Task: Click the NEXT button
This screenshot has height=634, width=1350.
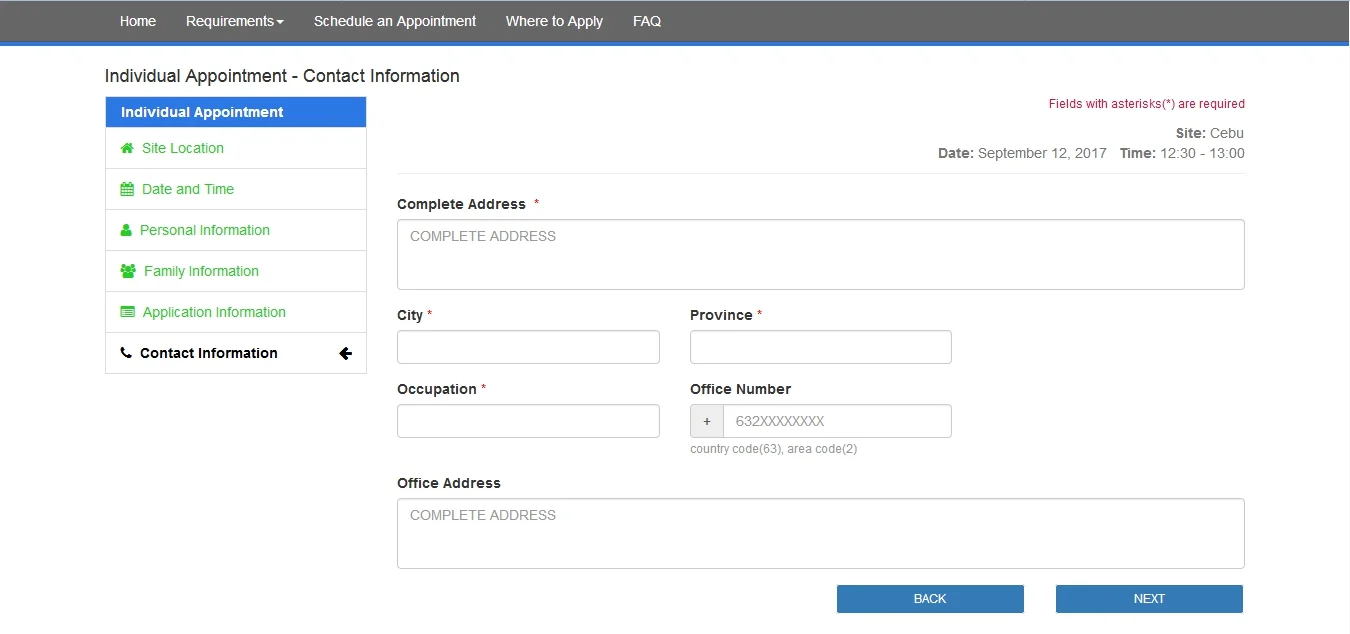Action: click(1149, 599)
